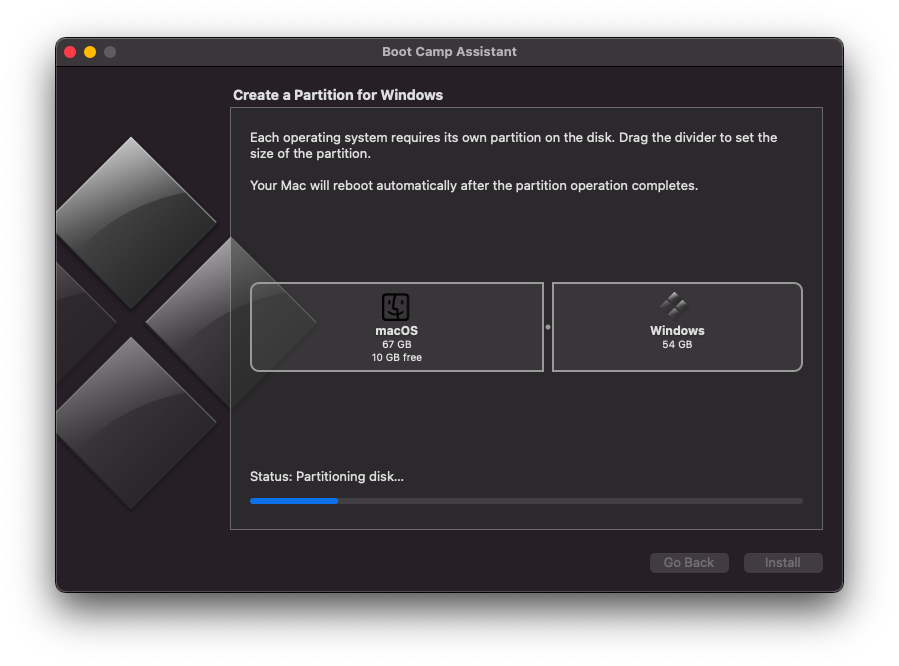Click the 'Boot Camp Assistant' window title
Viewport: 899px width, 666px height.
click(x=449, y=52)
